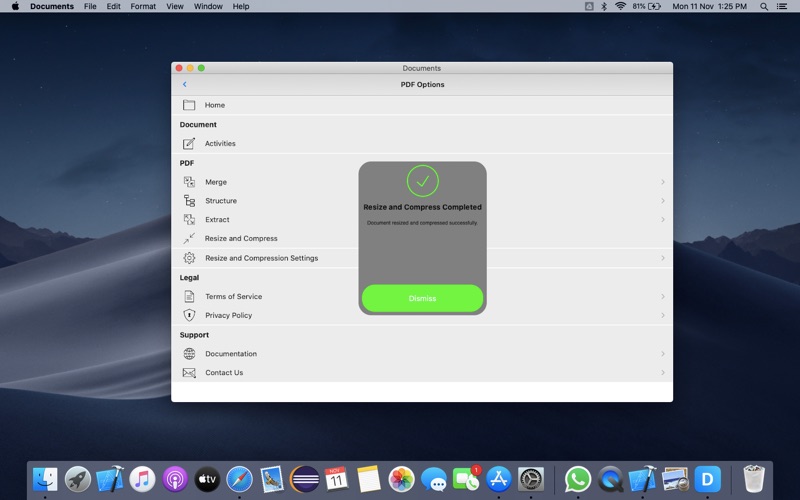The image size is (800, 500).
Task: Open Terms of Service row chevron
Action: point(663,296)
